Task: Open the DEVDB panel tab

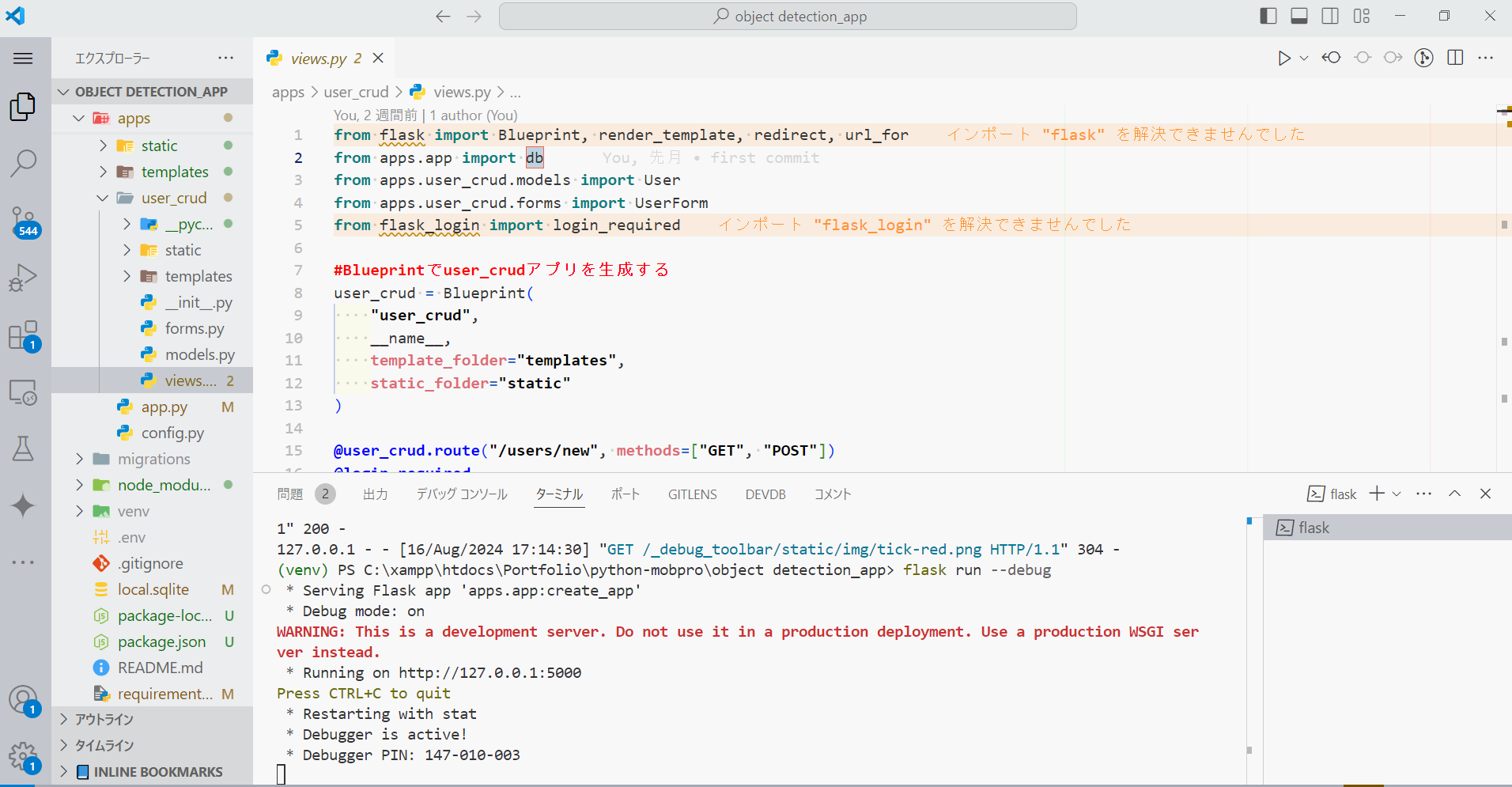Action: click(x=765, y=494)
